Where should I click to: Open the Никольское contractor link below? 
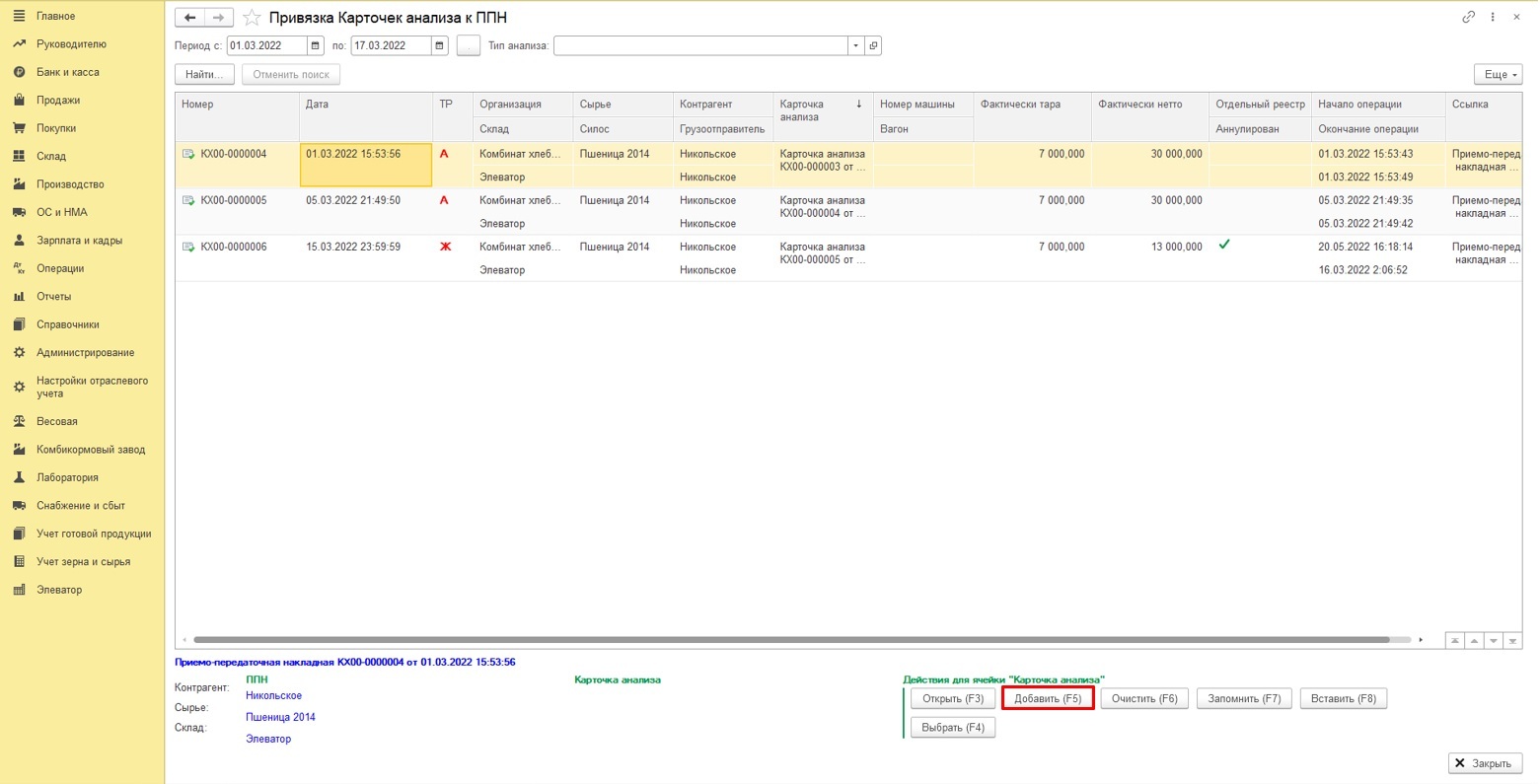tap(273, 695)
